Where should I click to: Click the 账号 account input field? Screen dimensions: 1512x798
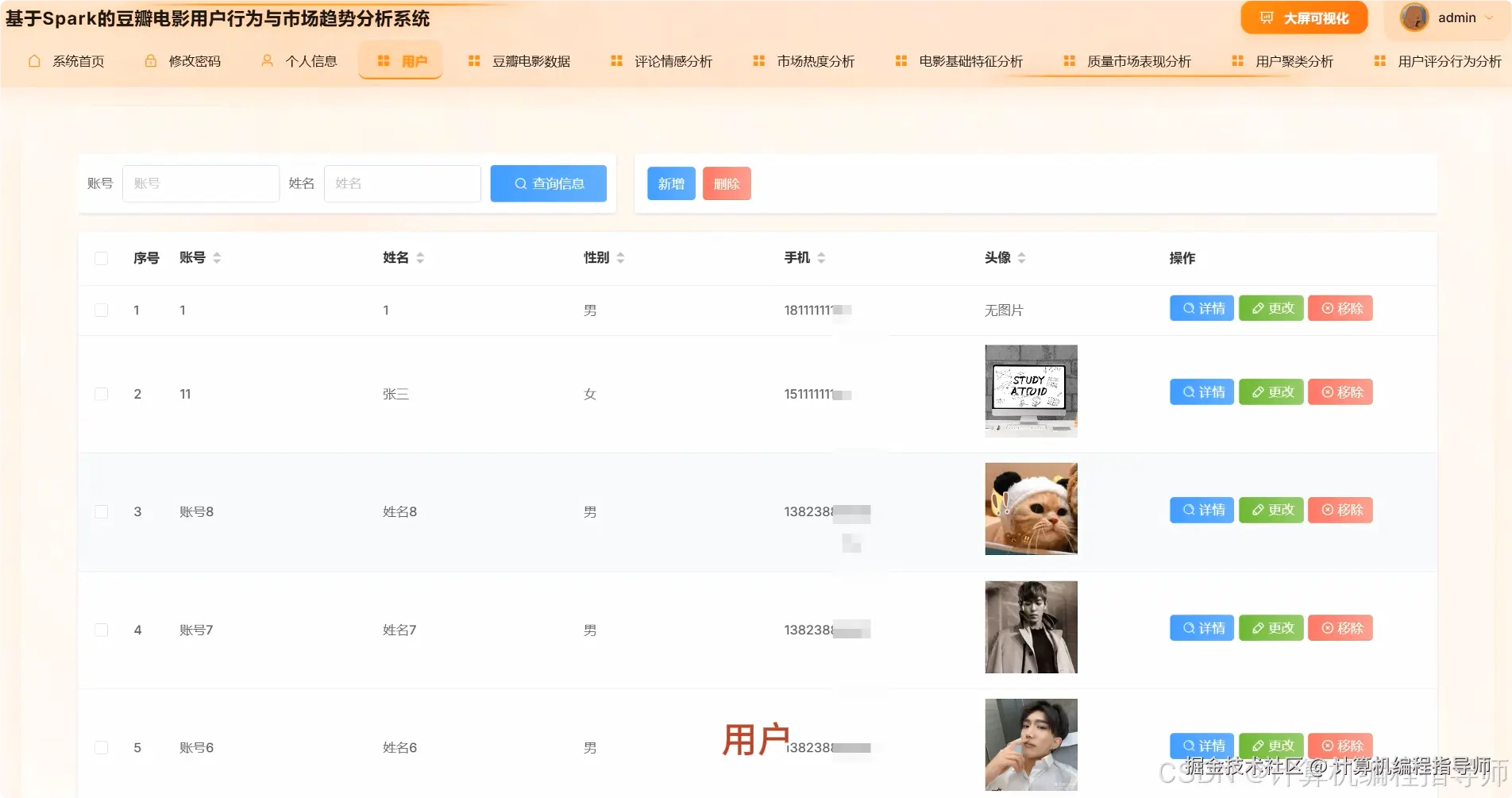200,183
